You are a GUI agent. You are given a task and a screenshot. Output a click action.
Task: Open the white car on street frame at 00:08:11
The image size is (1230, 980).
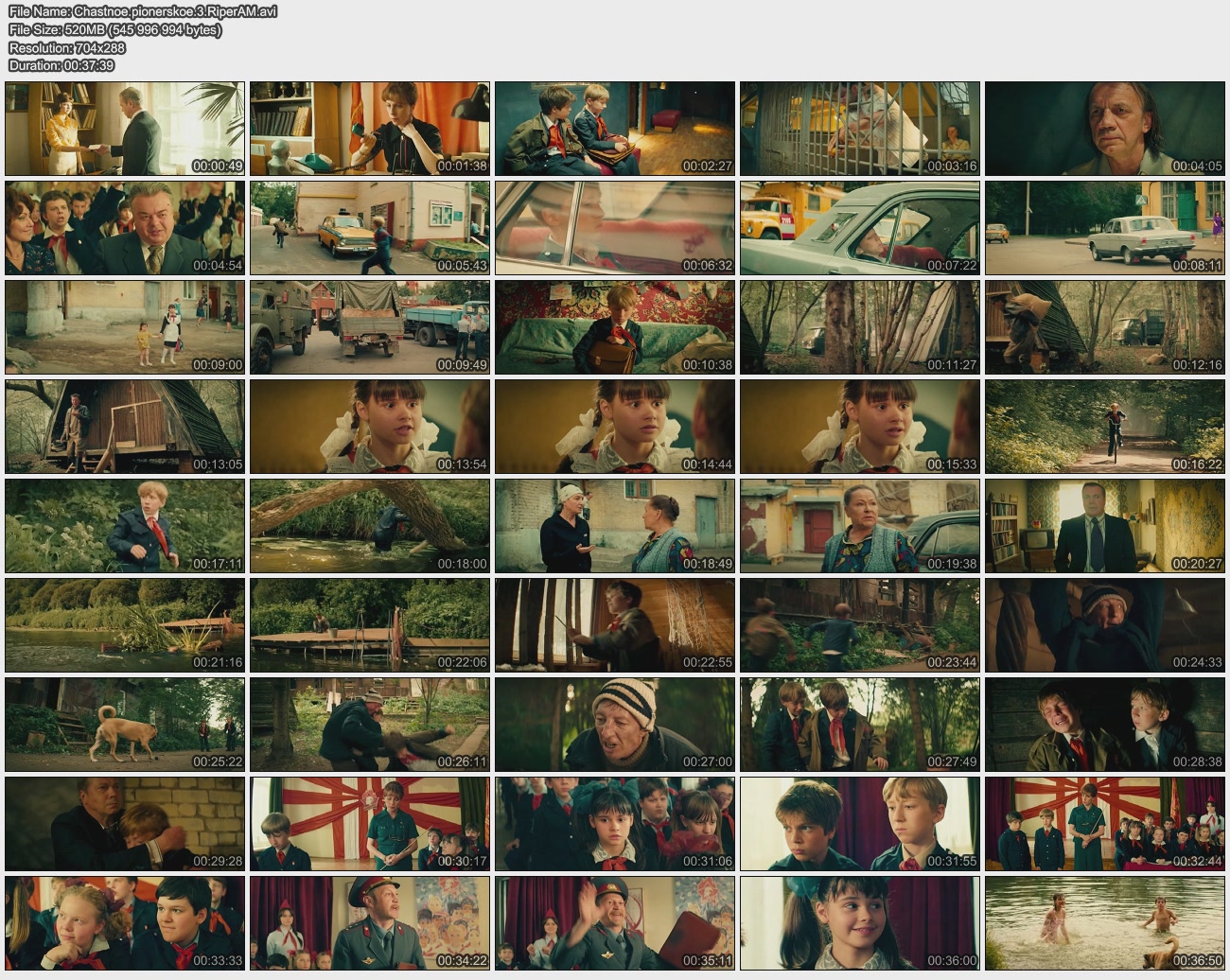(x=1104, y=228)
